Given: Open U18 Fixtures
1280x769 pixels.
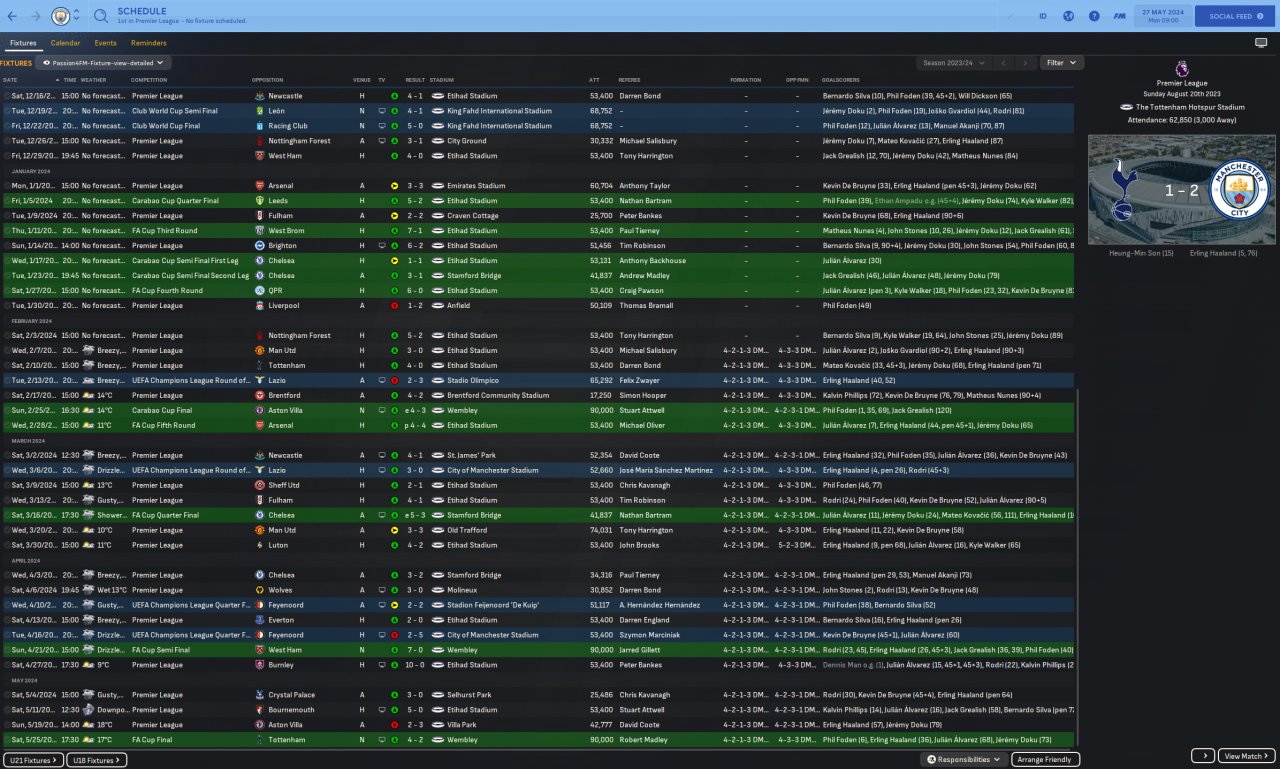Looking at the screenshot, I should [97, 760].
